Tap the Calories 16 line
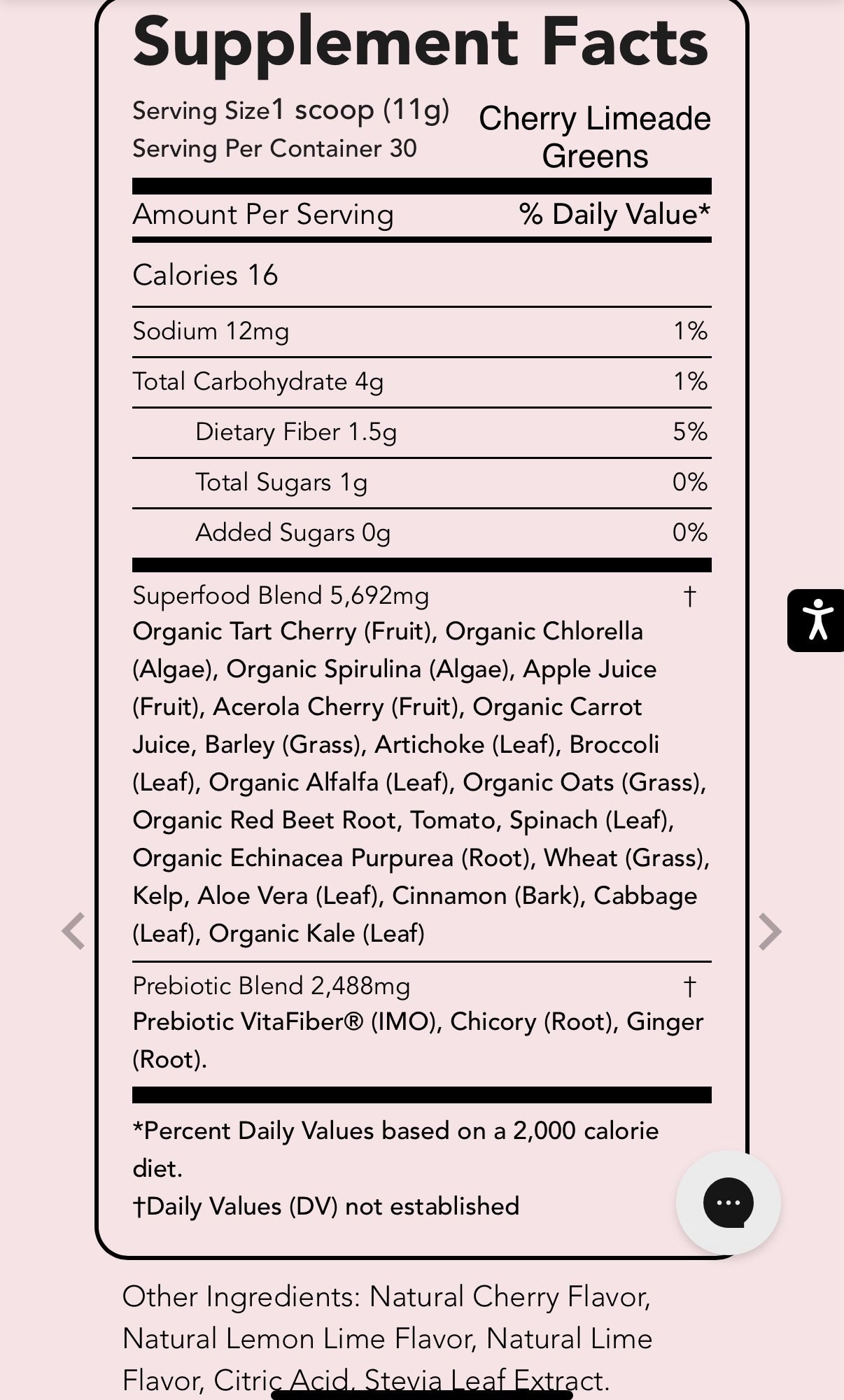This screenshot has width=844, height=1400. pyautogui.click(x=206, y=275)
